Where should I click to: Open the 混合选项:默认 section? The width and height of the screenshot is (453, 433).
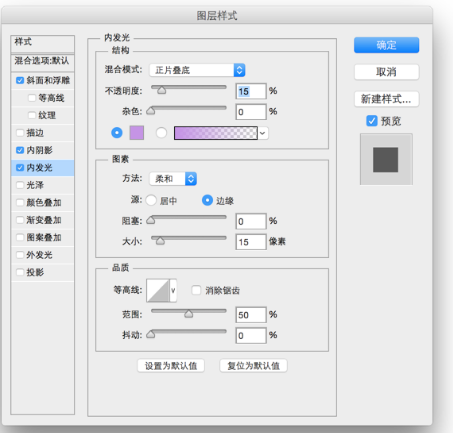coord(43,61)
